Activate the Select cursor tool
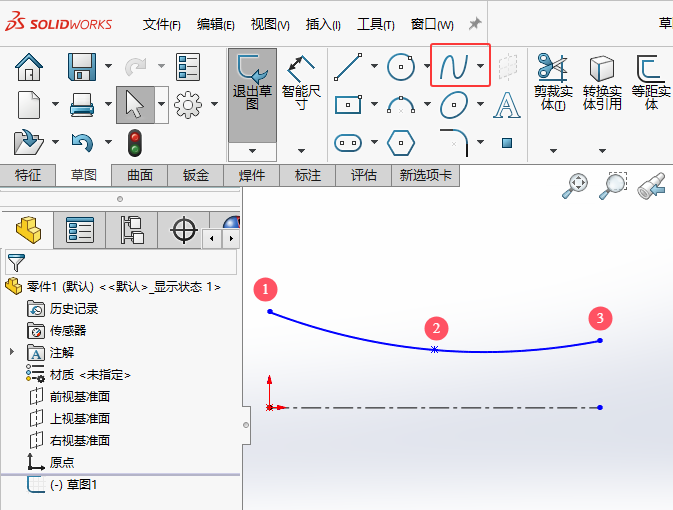 pyautogui.click(x=135, y=105)
